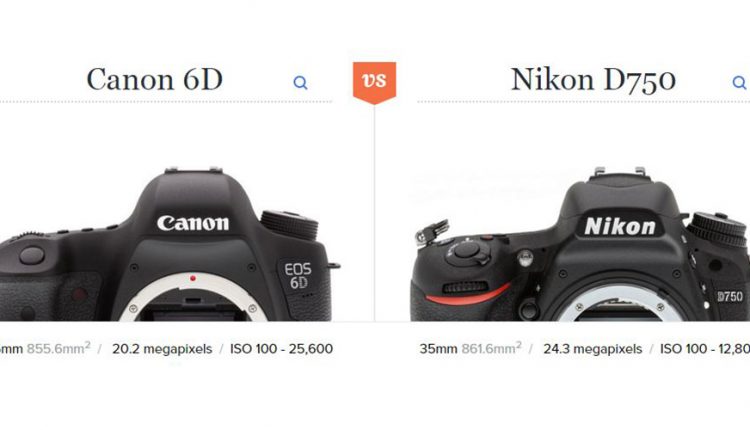The height and width of the screenshot is (430, 750).
Task: Click the Canon 855.6mm² sensor area
Action: pos(58,348)
